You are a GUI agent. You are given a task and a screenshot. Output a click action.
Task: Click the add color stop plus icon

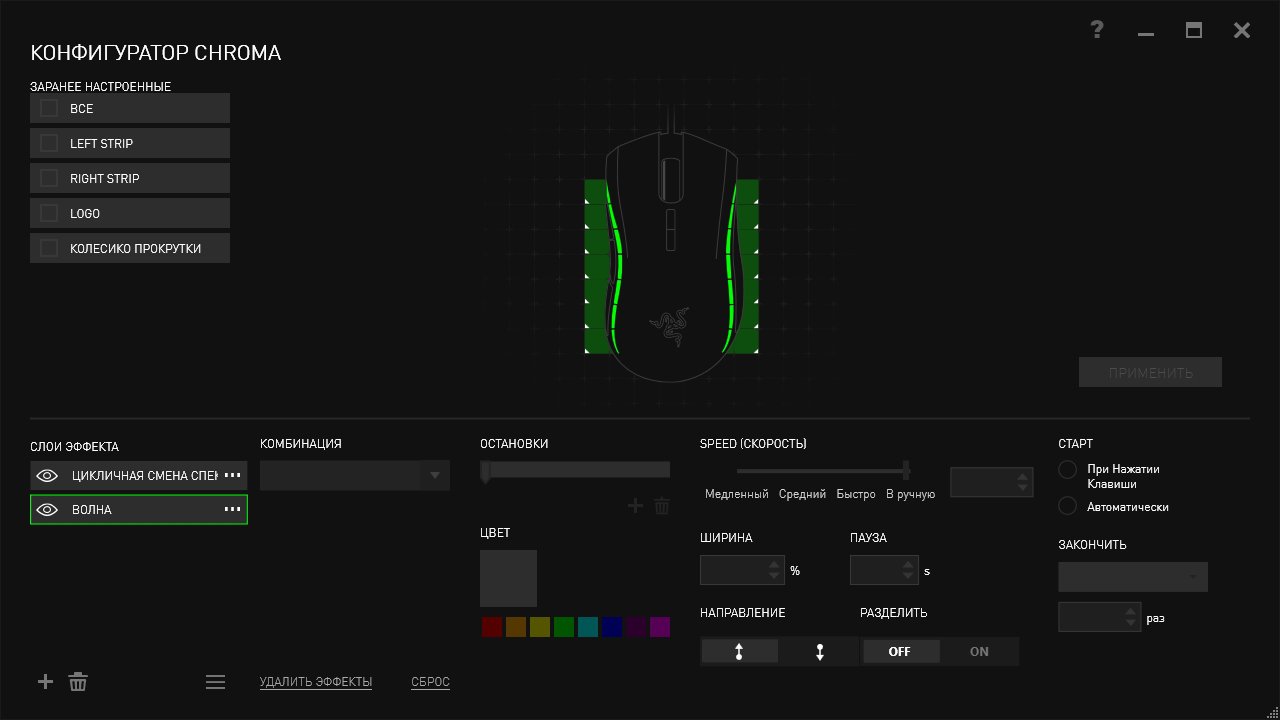(635, 507)
